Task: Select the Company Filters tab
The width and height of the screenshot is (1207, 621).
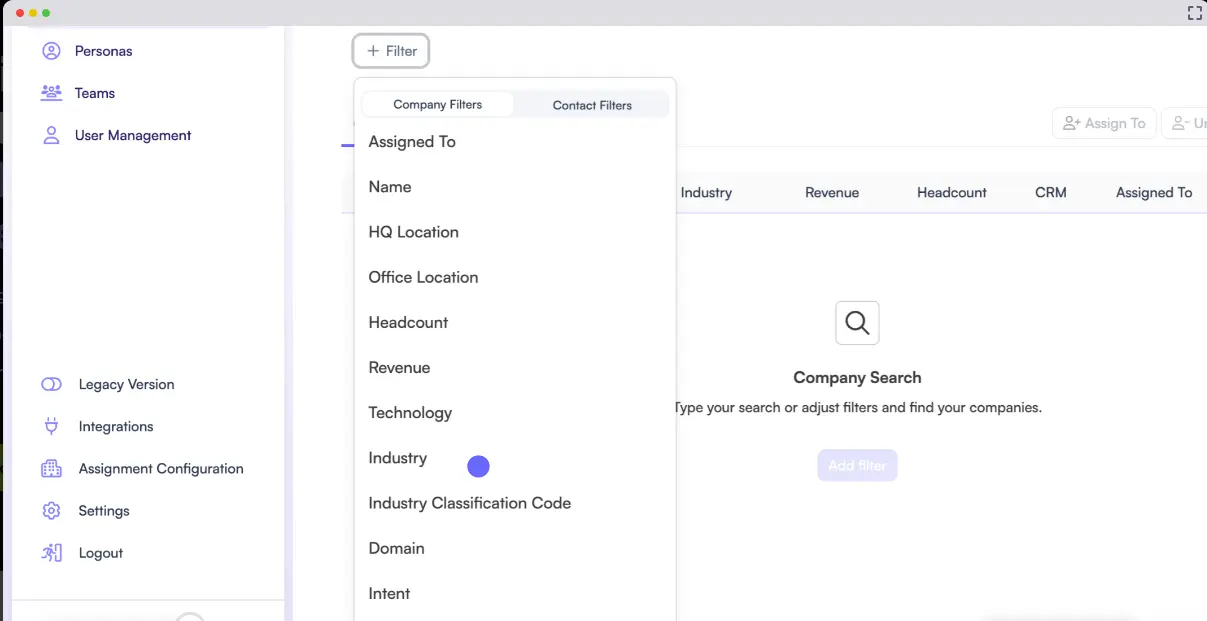Action: point(437,103)
